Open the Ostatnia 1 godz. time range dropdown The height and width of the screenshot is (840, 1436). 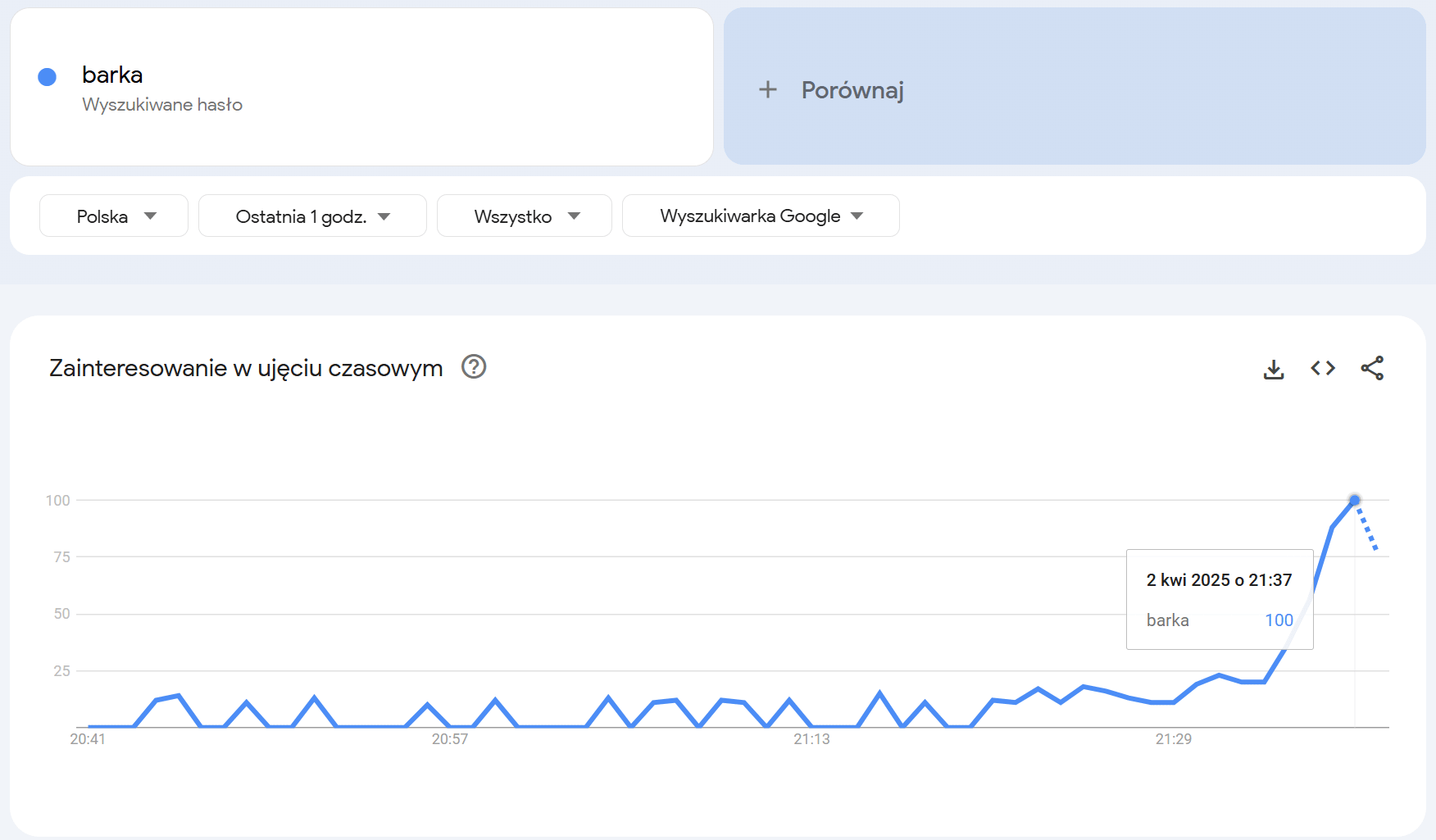click(x=312, y=216)
